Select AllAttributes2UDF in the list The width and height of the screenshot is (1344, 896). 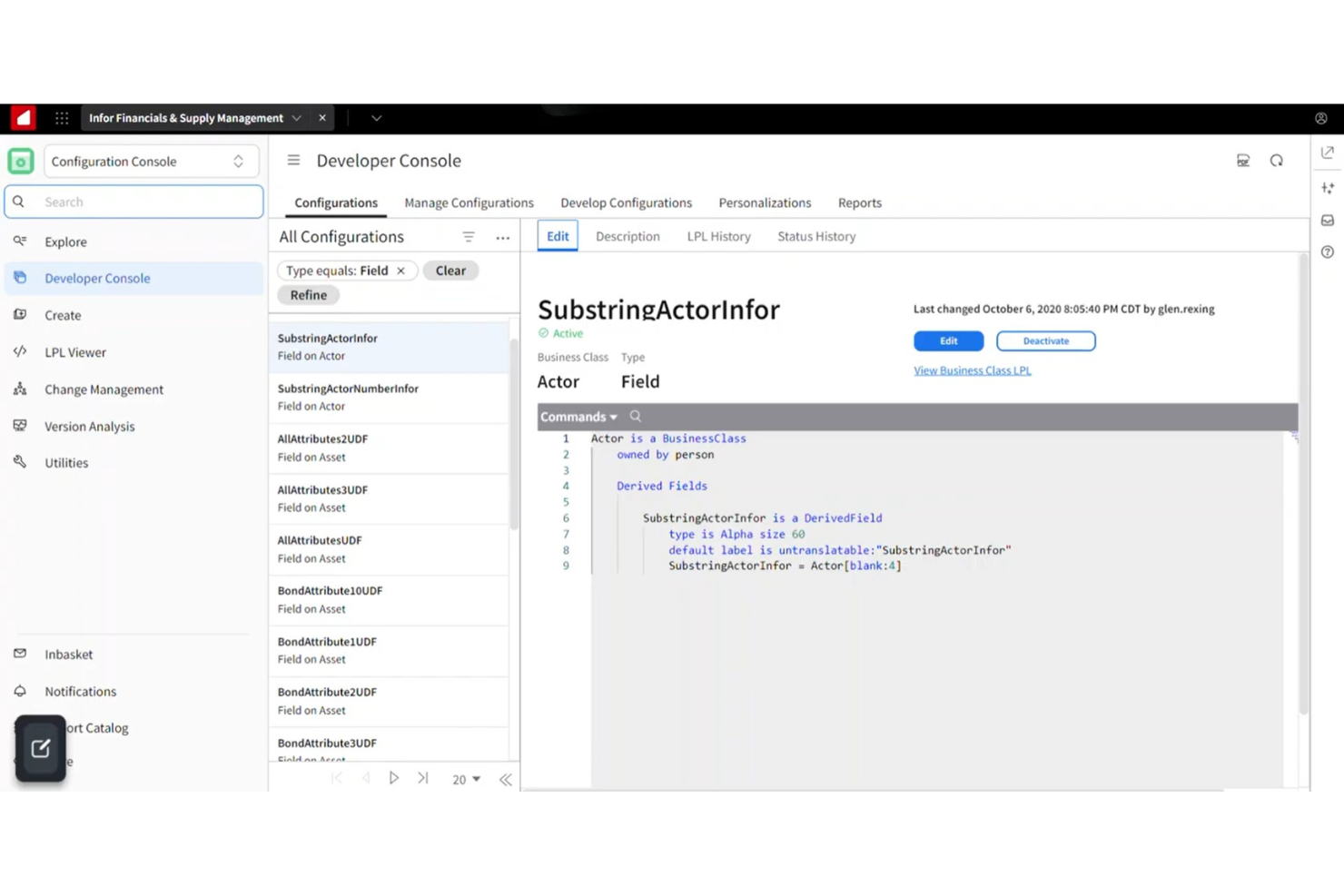[389, 448]
